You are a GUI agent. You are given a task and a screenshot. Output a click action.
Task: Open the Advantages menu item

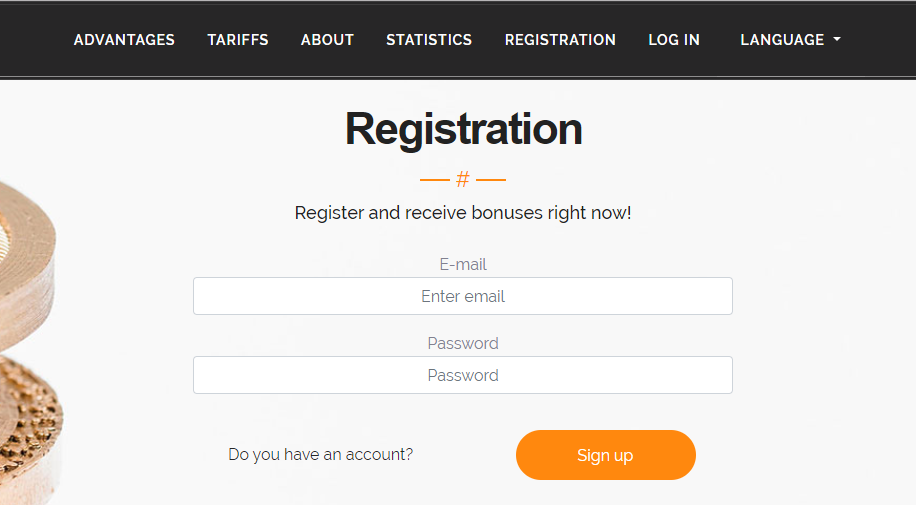124,40
